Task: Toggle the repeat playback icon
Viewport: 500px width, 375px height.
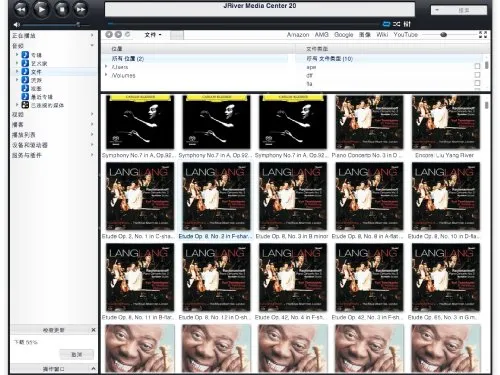Action: [x=386, y=24]
